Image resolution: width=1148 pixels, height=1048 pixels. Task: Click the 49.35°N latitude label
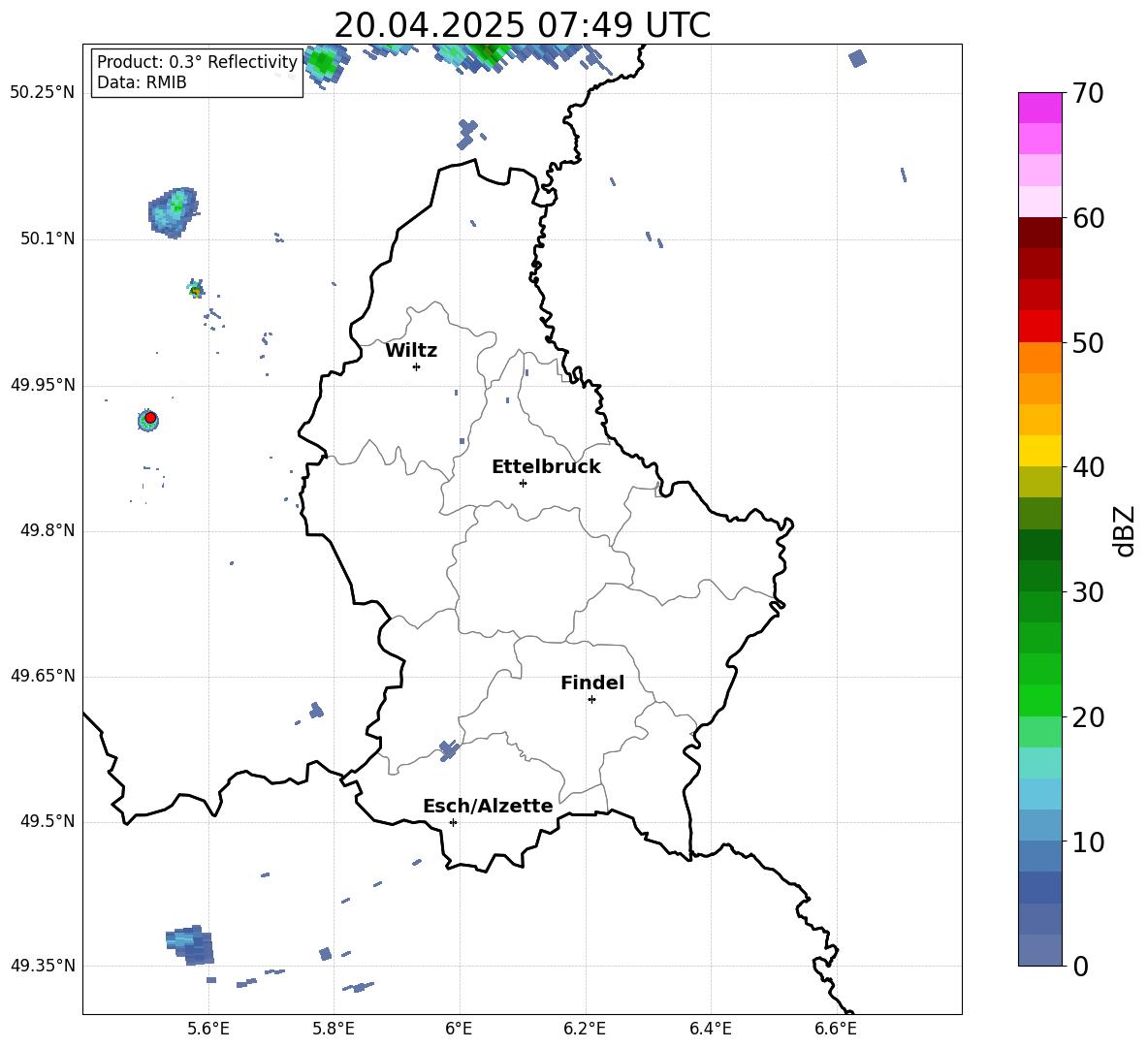(43, 966)
